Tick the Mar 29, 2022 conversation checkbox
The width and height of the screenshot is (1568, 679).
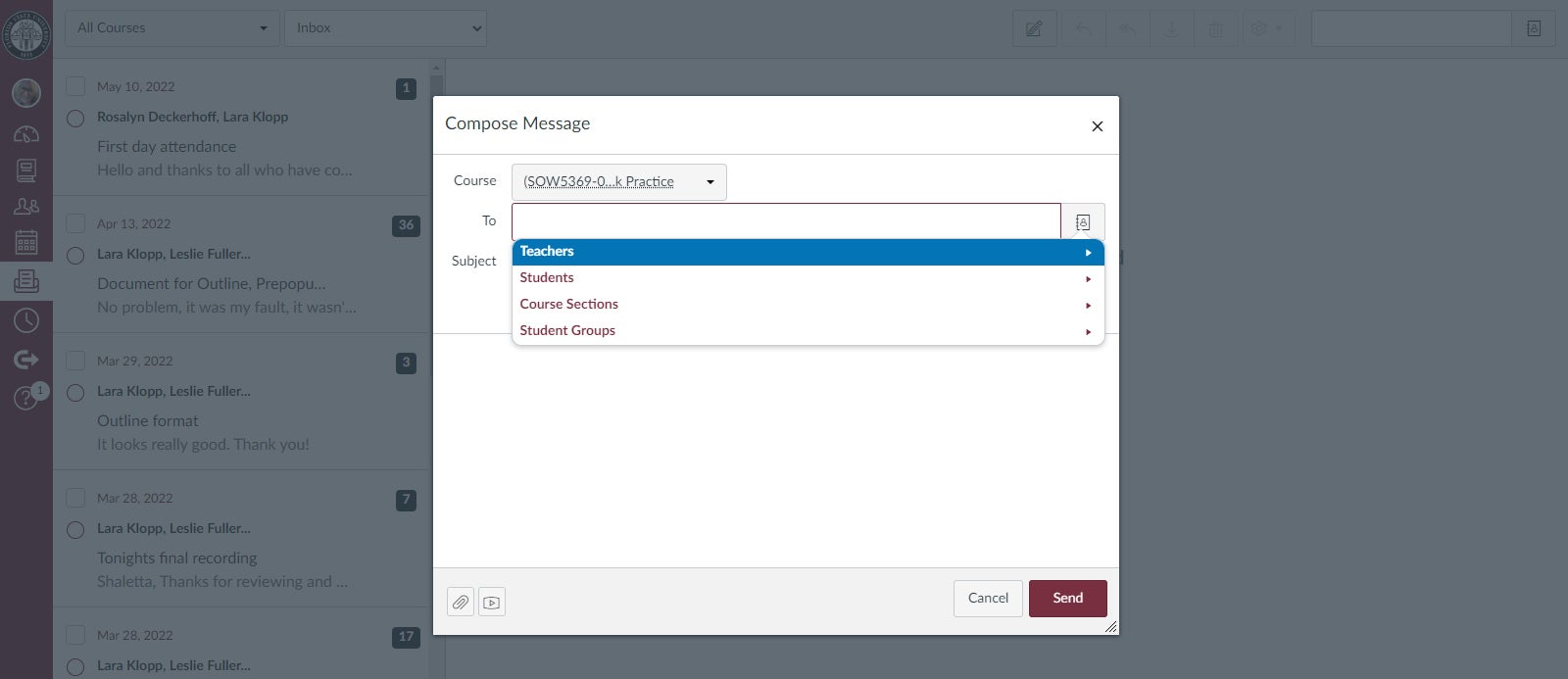[75, 361]
